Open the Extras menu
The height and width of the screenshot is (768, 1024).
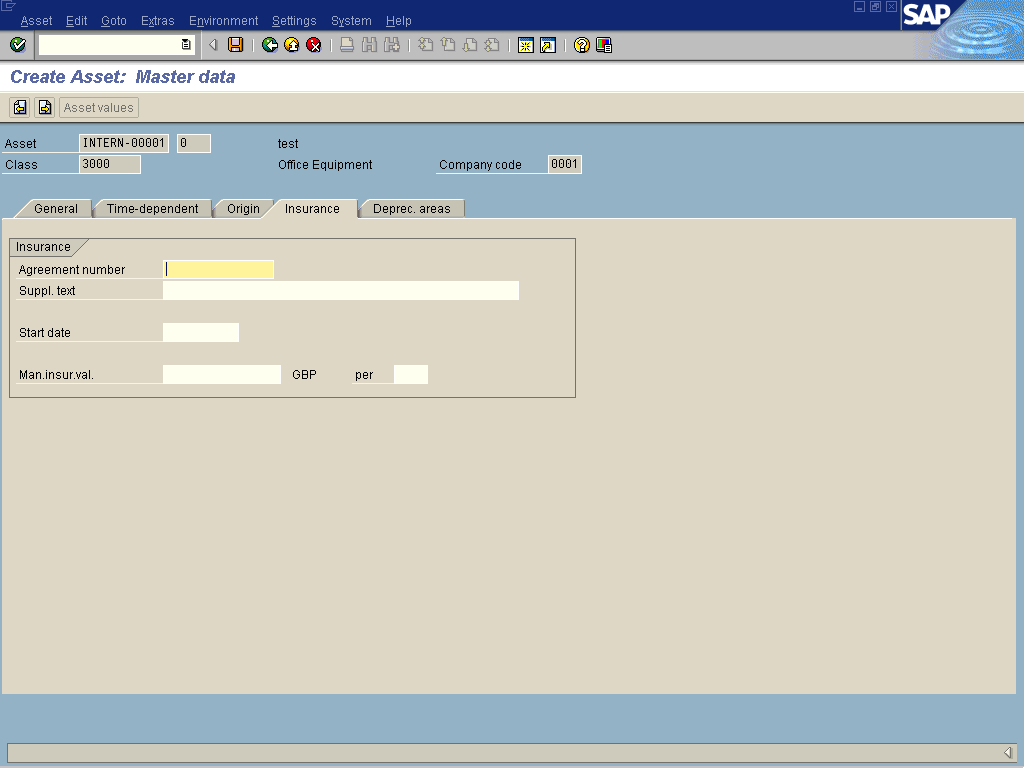pyautogui.click(x=157, y=21)
